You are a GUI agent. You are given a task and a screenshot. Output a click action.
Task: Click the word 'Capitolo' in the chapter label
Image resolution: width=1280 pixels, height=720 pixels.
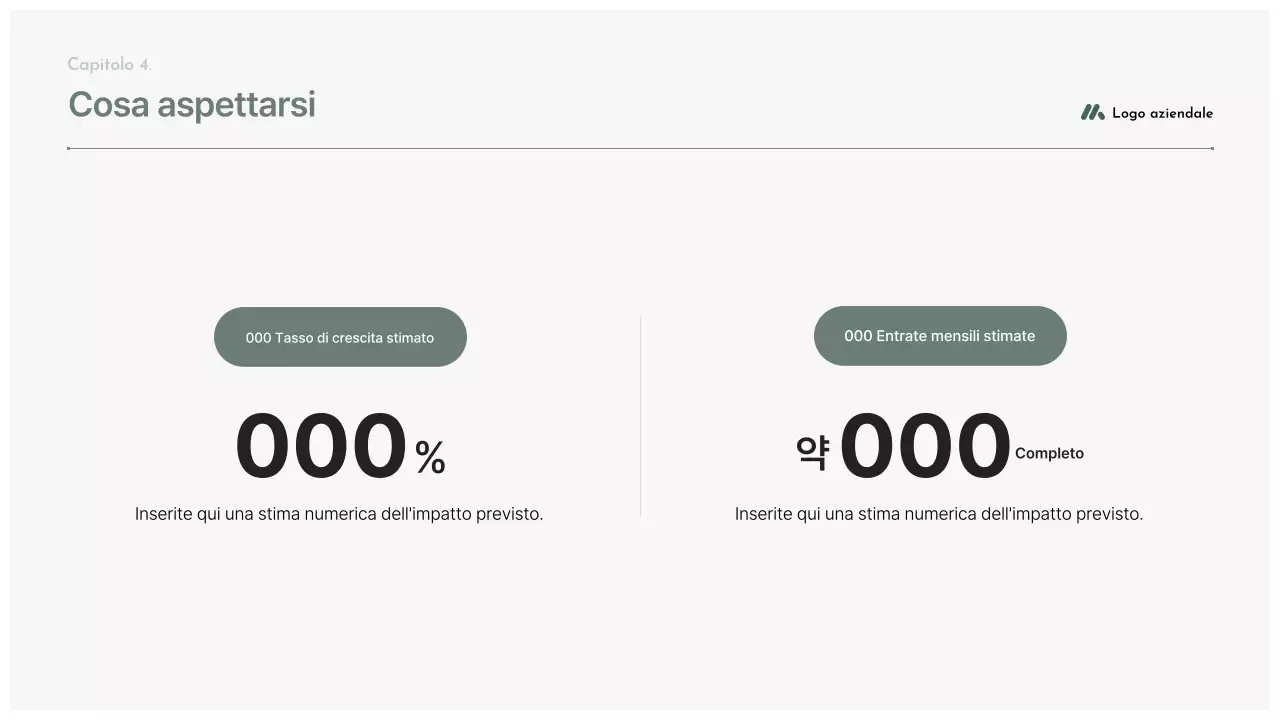point(101,65)
